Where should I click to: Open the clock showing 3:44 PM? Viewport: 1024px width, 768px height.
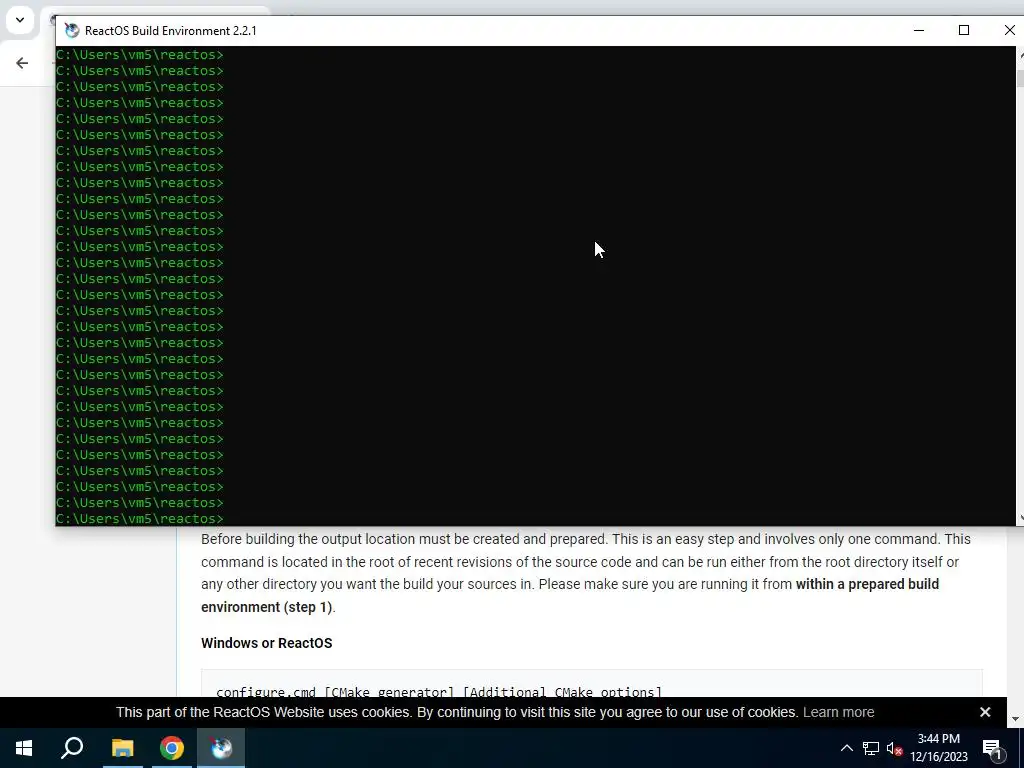pyautogui.click(x=938, y=748)
